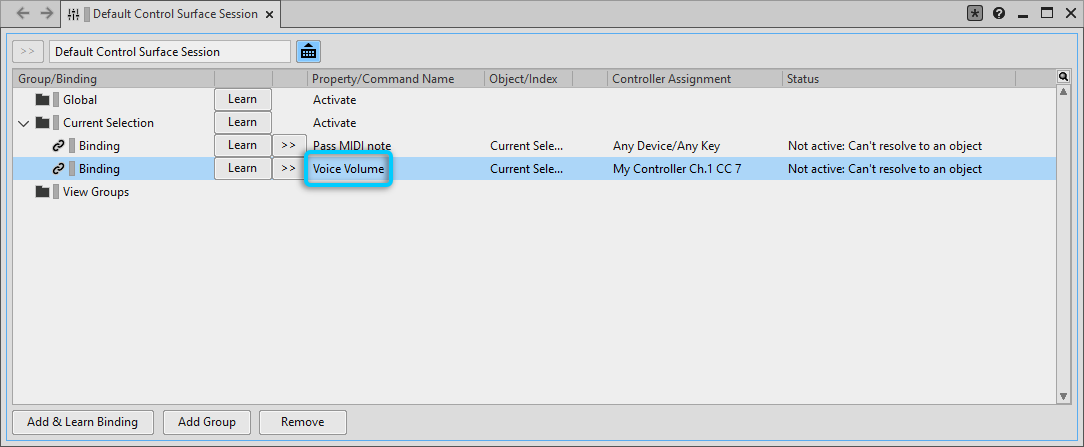The width and height of the screenshot is (1084, 447).
Task: Click Add & Learn Binding button
Action: tap(82, 422)
